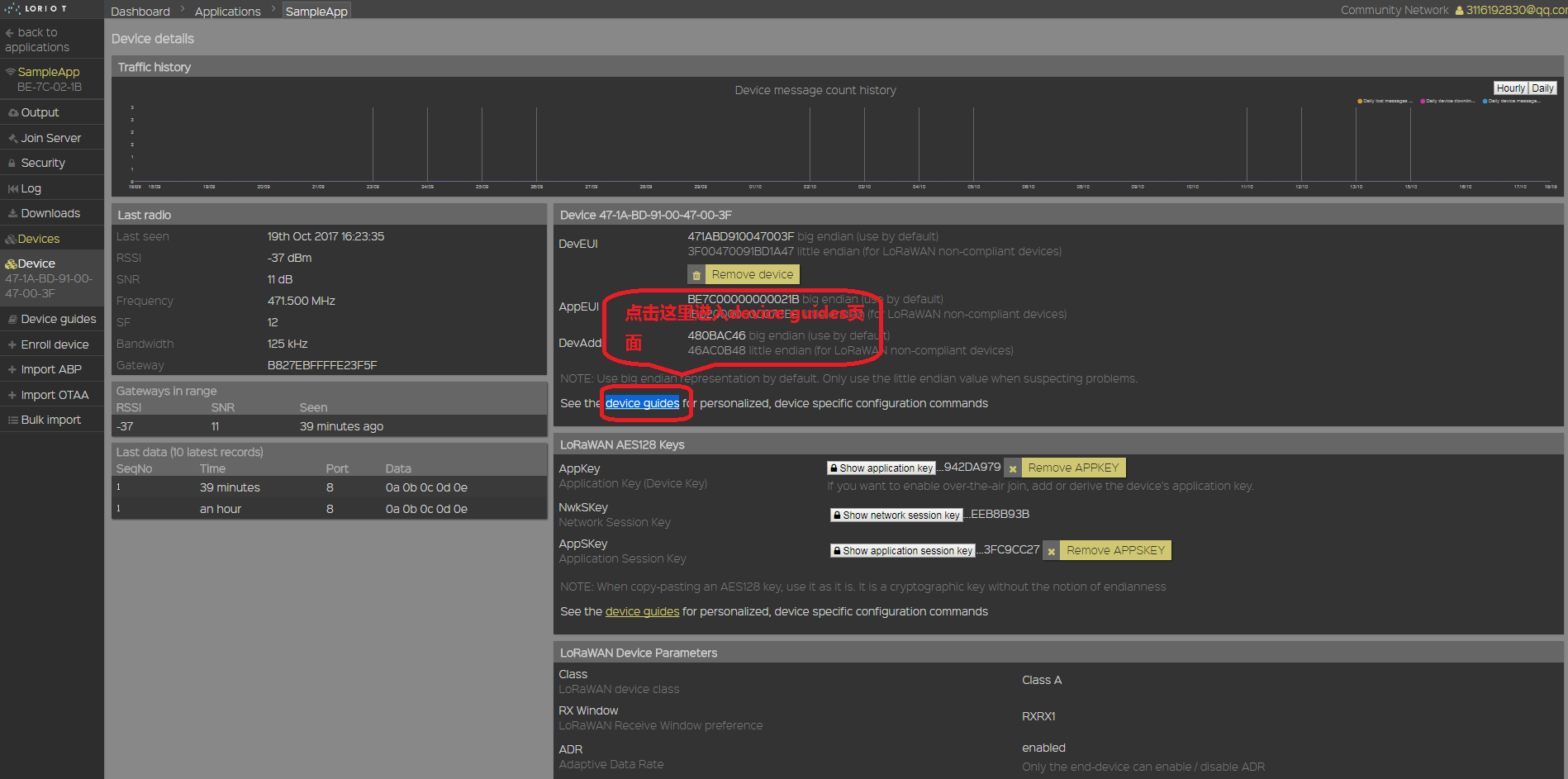This screenshot has width=1568, height=779.
Task: Open account email 3116192830@qq.com
Action: click(x=1516, y=10)
